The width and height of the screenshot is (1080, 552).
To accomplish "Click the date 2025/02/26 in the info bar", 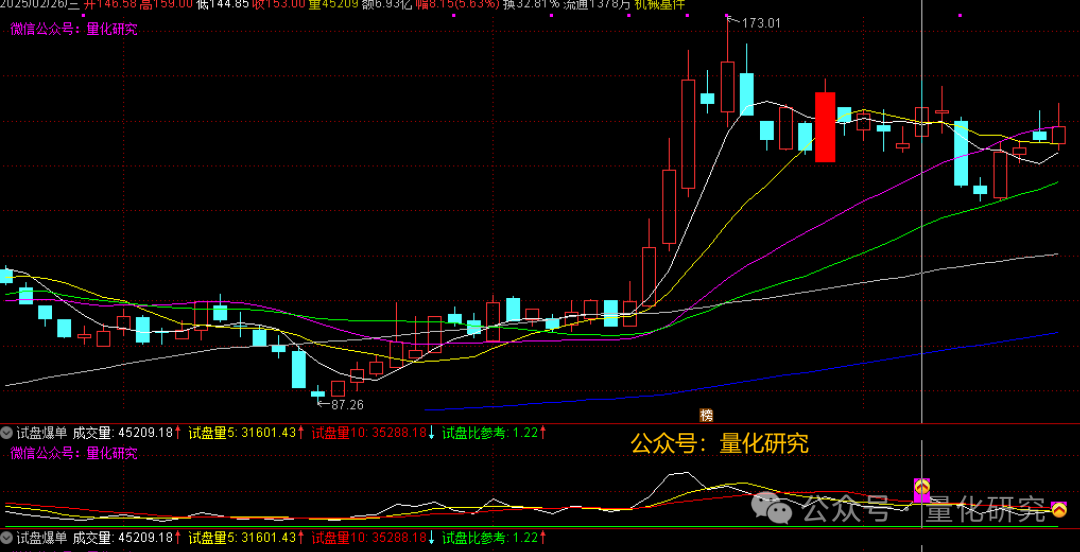I will pos(34,4).
